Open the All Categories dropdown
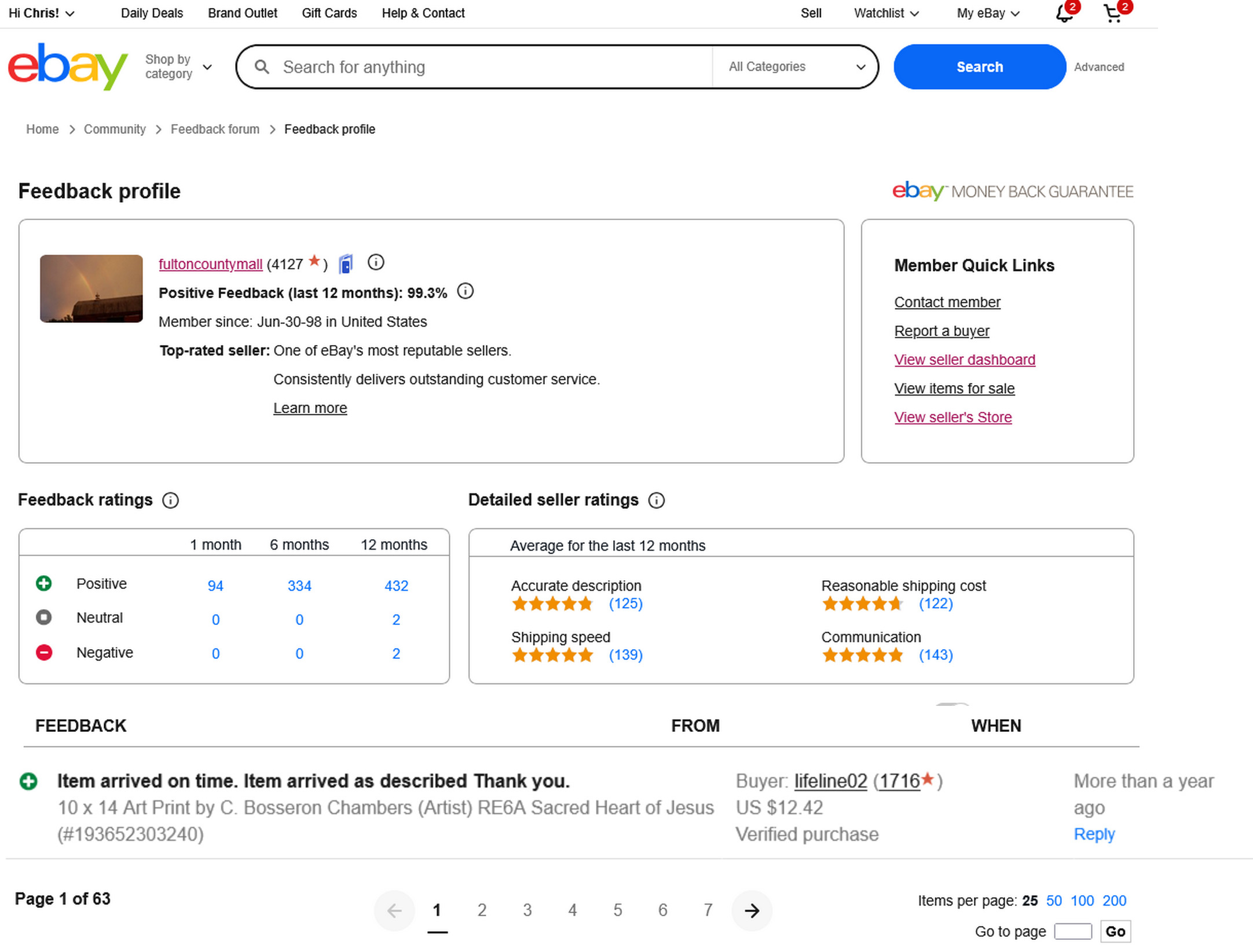The image size is (1253, 952). [796, 67]
